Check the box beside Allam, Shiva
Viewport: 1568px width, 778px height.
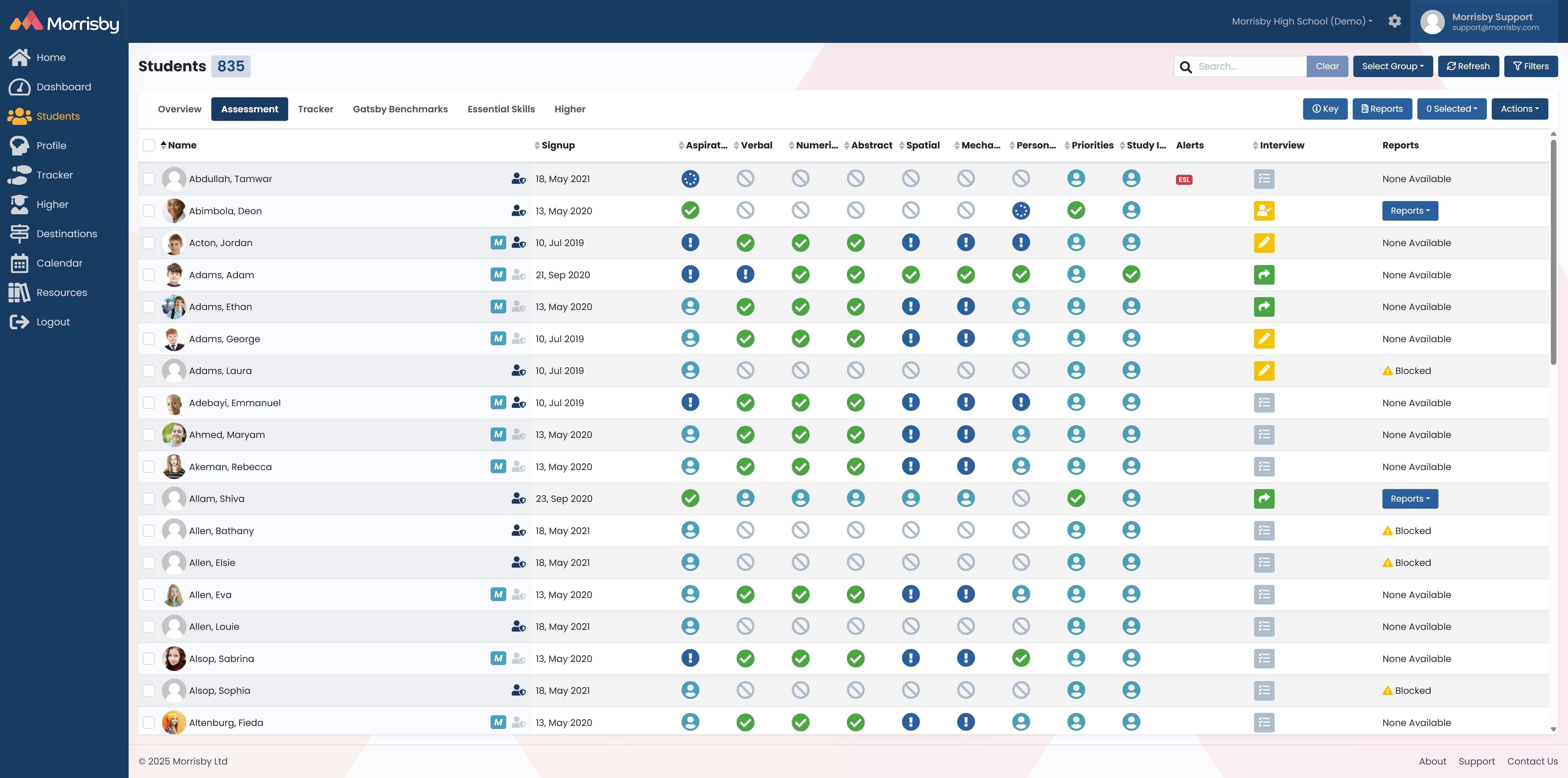[149, 499]
